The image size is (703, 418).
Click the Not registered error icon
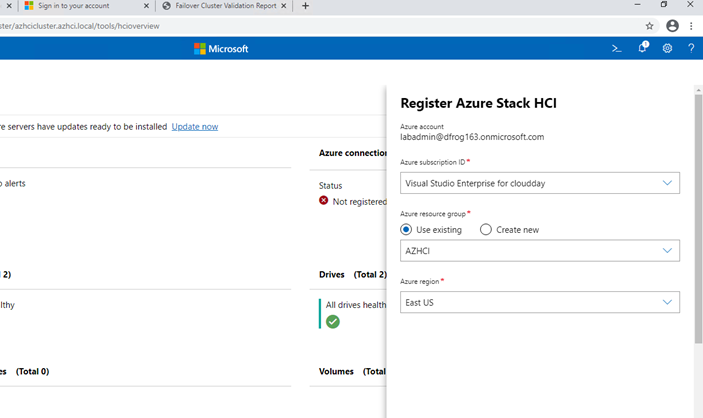click(x=323, y=200)
